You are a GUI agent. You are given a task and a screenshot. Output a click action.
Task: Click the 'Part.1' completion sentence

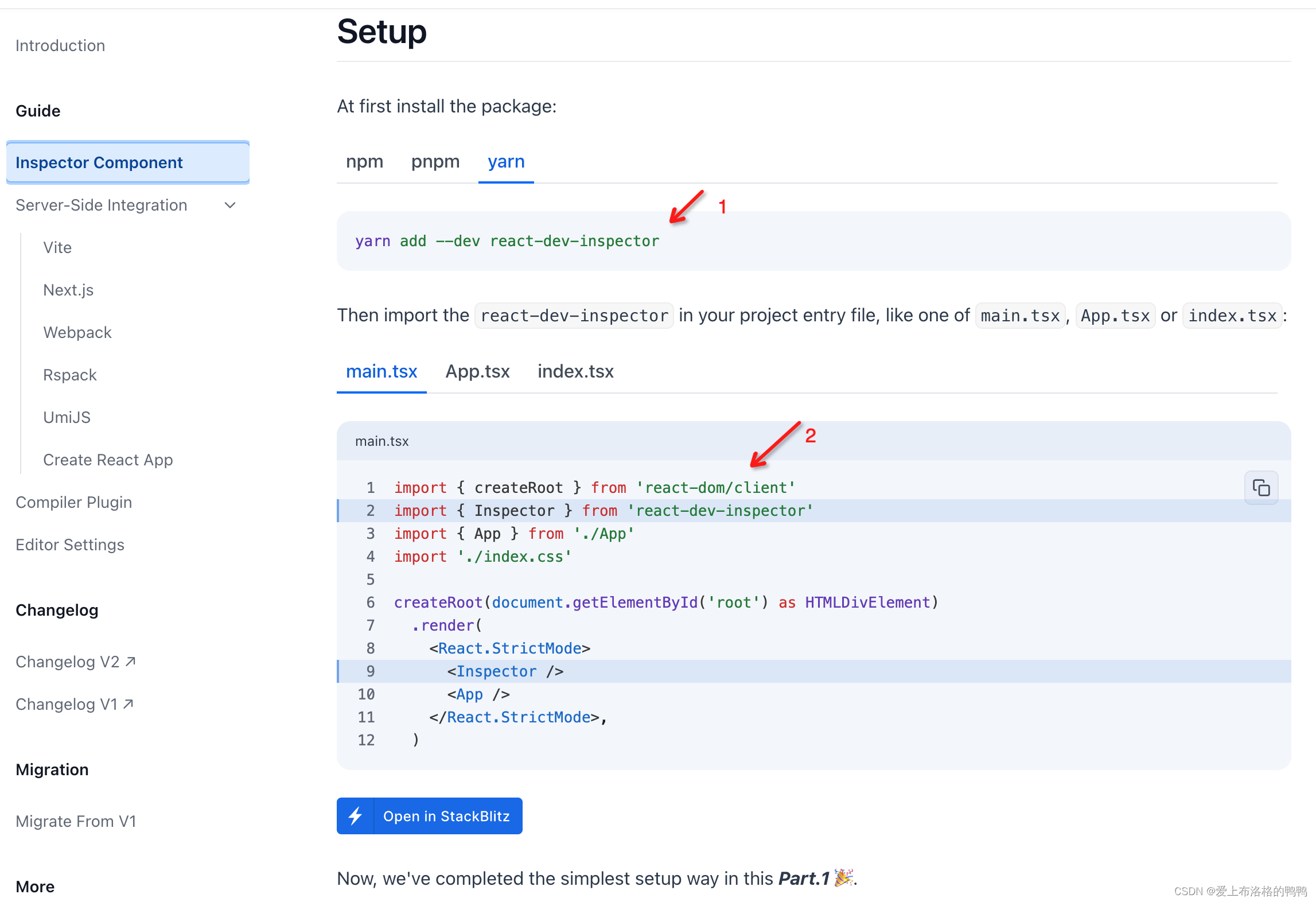[597, 878]
